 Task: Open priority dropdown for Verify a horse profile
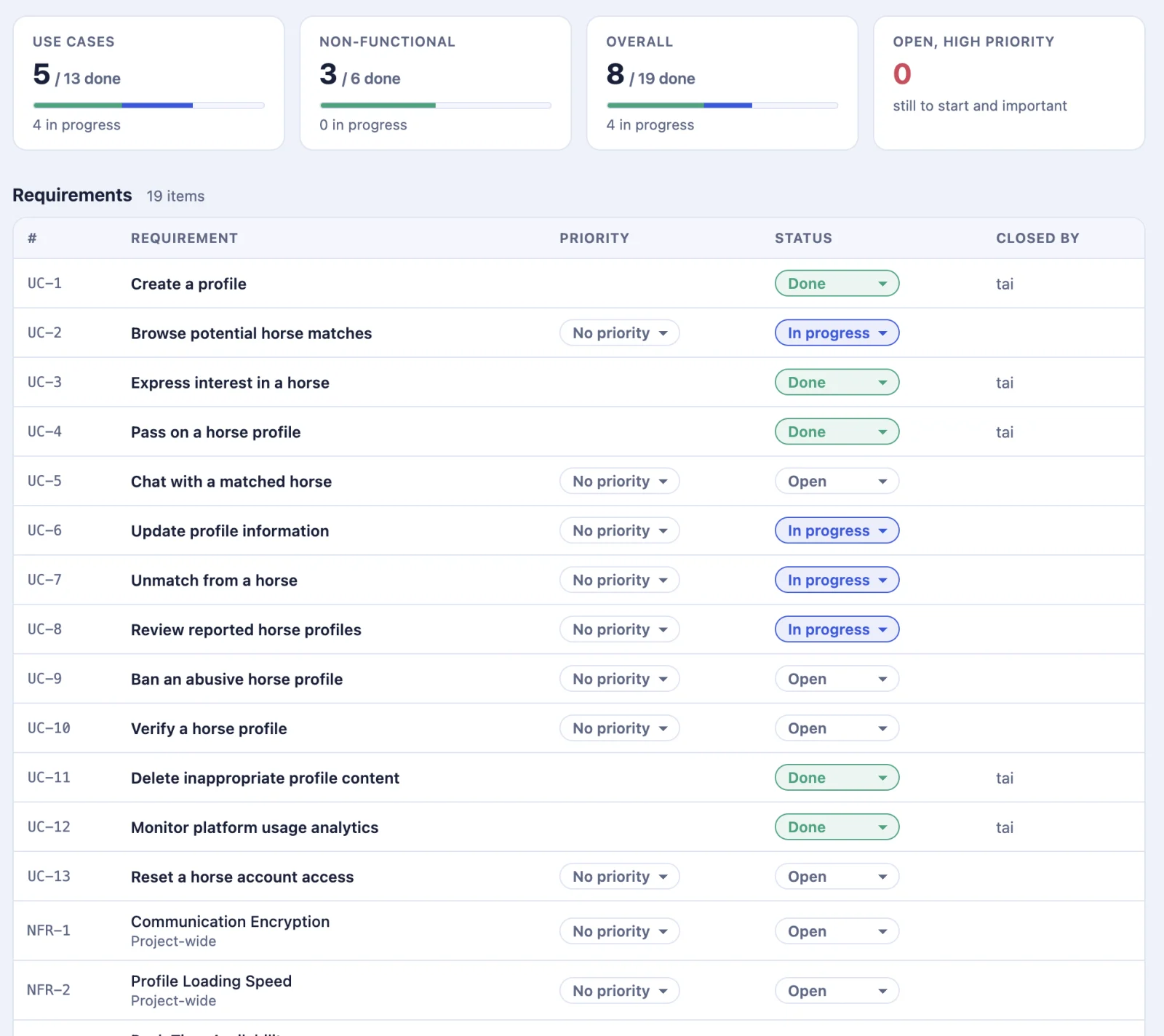619,729
